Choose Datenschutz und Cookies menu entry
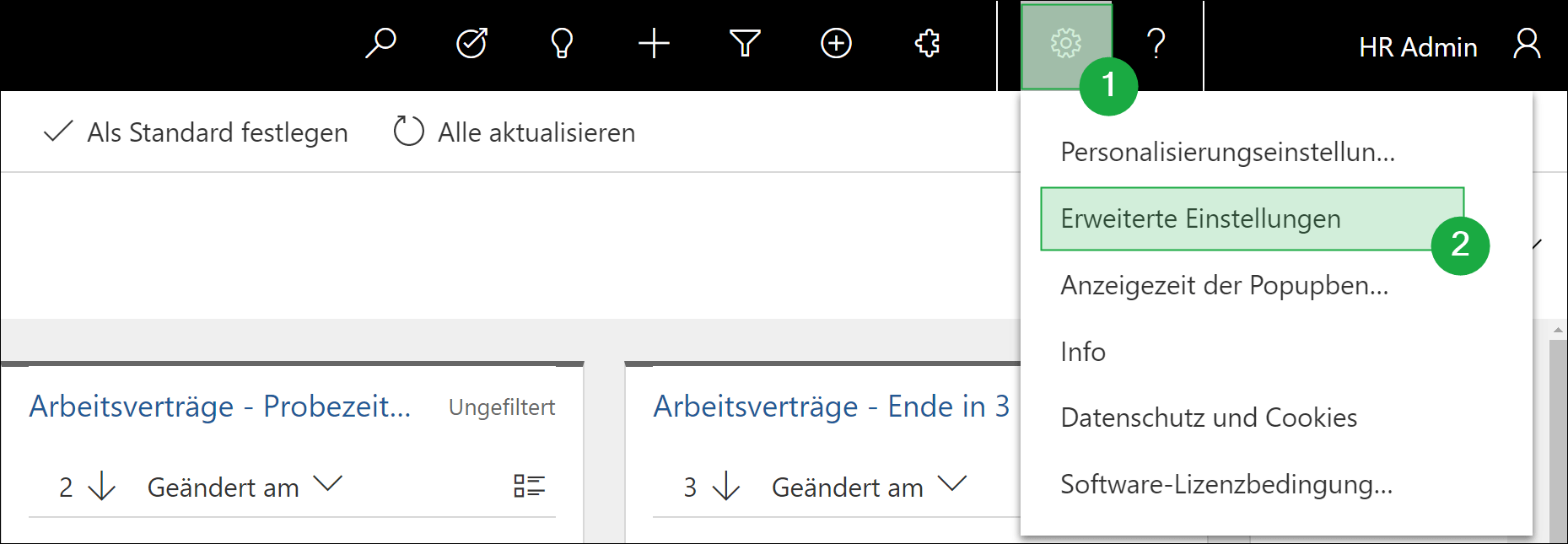Screen dimensions: 1568x544 tap(1208, 418)
